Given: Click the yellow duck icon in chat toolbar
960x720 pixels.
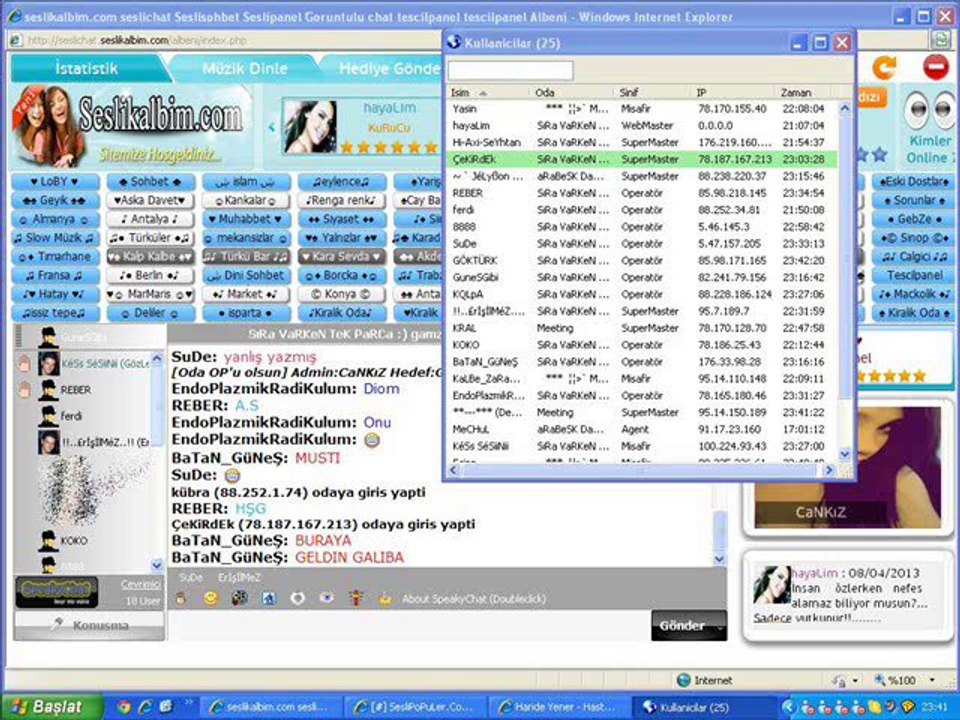Looking at the screenshot, I should (385, 599).
